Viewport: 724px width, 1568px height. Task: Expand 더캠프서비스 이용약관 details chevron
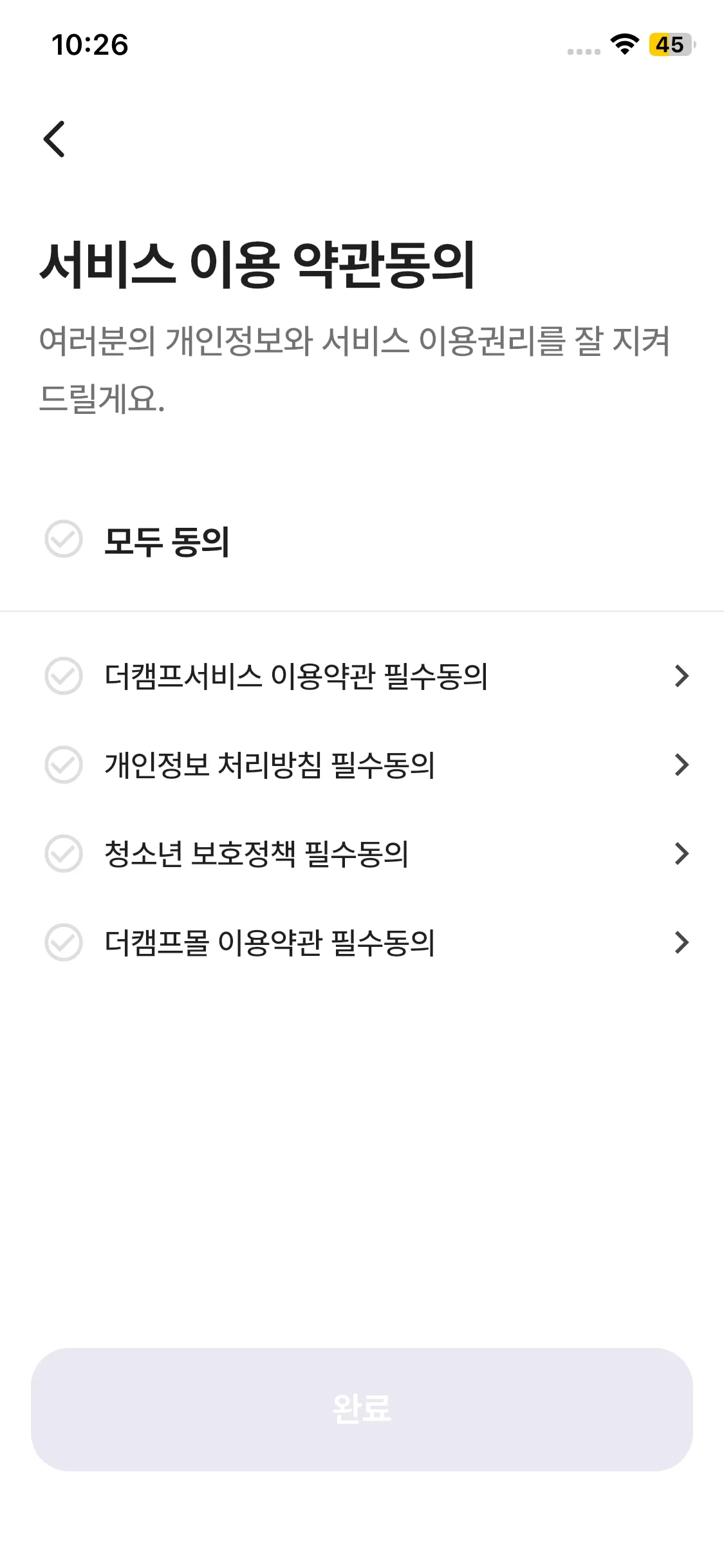pyautogui.click(x=682, y=676)
